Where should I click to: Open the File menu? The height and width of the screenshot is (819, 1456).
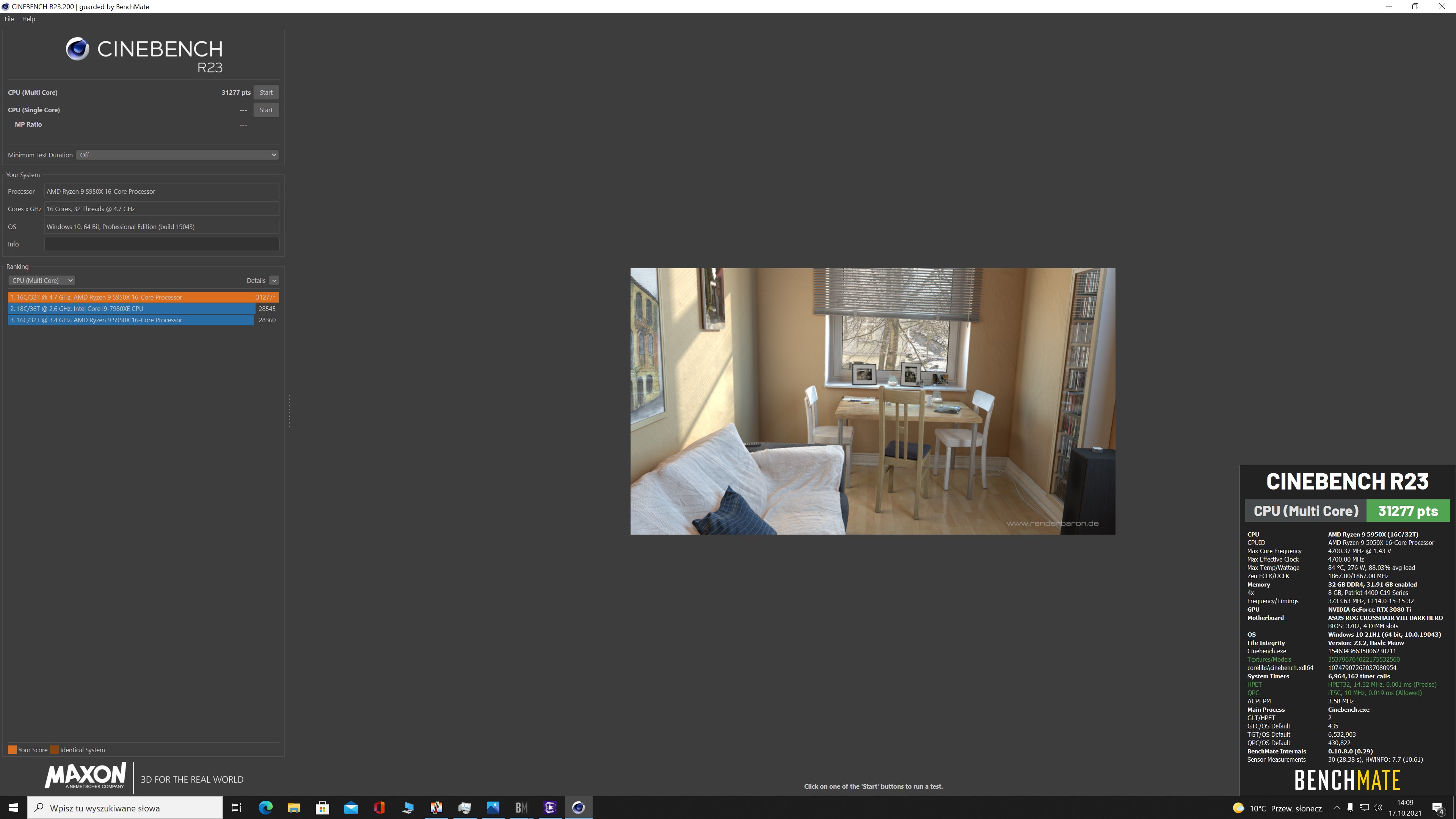[9, 19]
